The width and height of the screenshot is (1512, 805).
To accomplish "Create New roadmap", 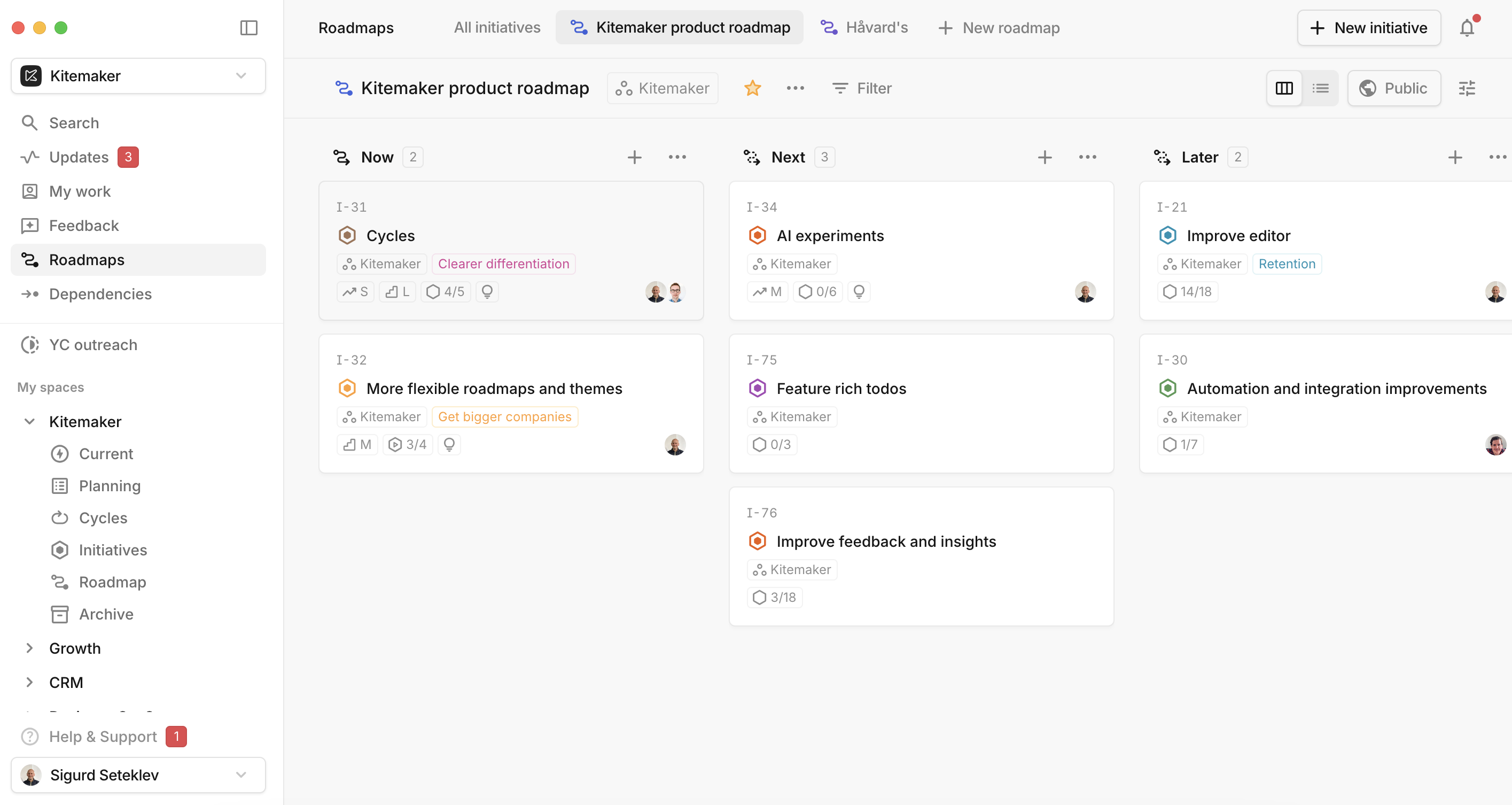I will click(999, 28).
